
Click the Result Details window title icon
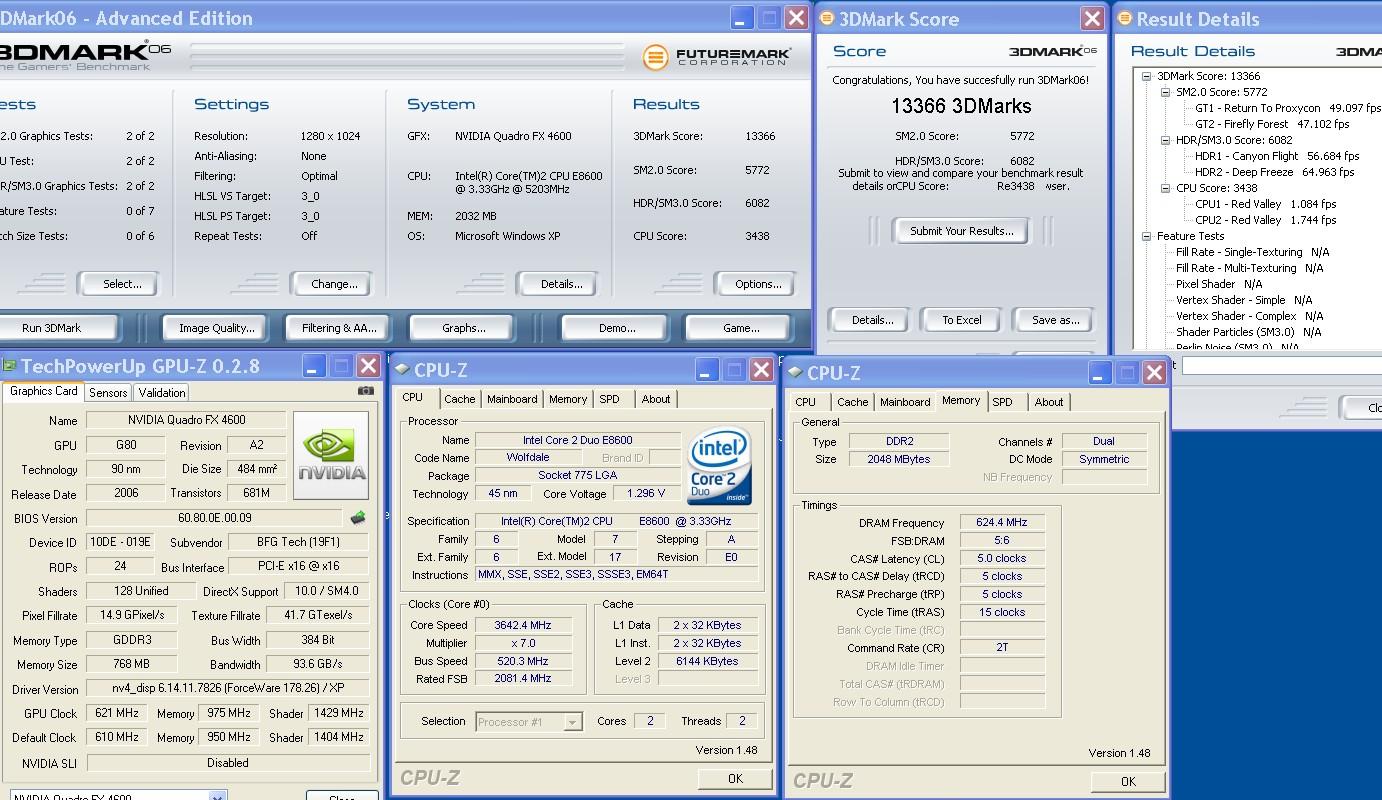[1125, 18]
